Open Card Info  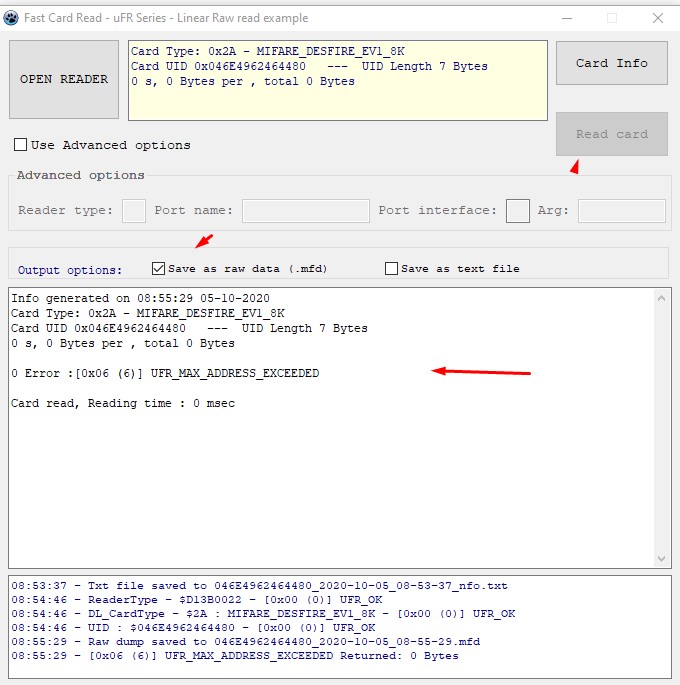tap(611, 63)
